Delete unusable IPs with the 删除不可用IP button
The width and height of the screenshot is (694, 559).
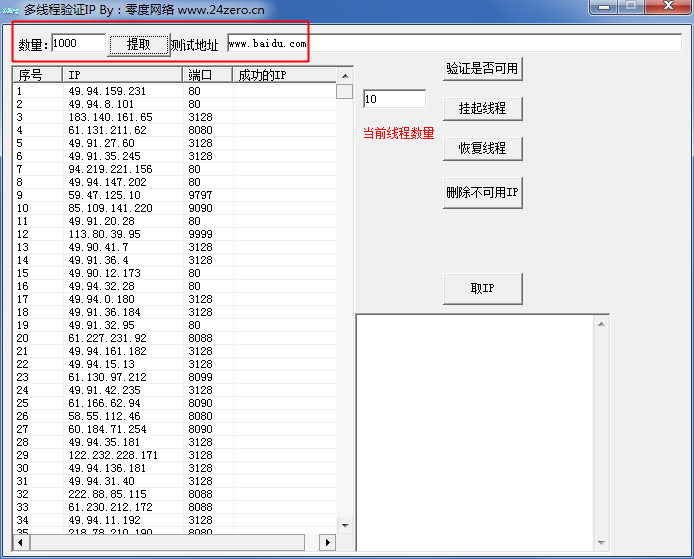point(482,192)
